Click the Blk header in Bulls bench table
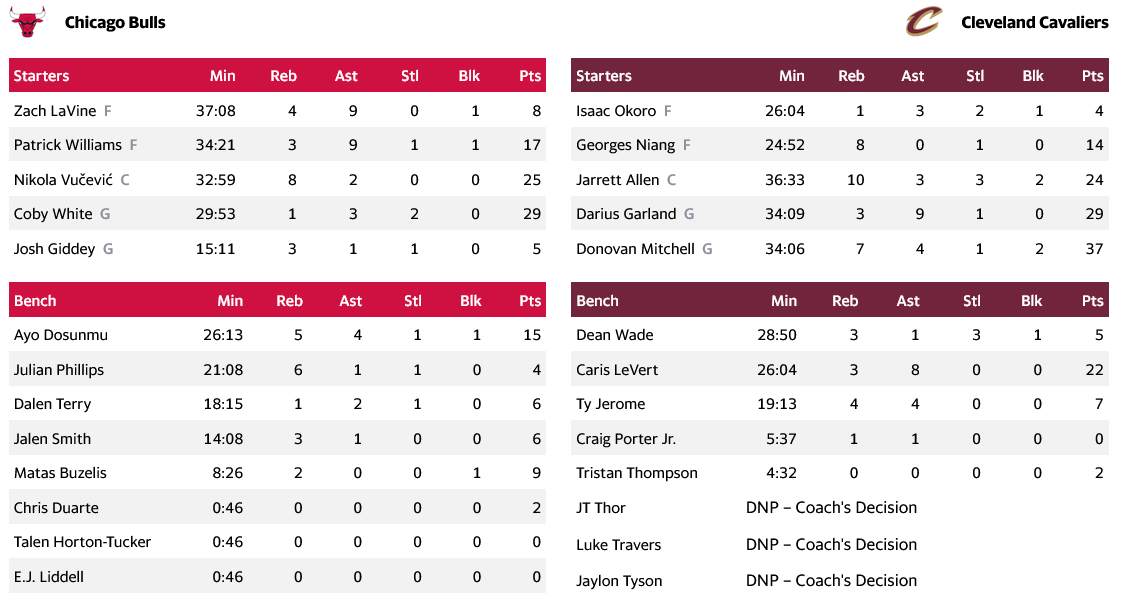 (470, 301)
